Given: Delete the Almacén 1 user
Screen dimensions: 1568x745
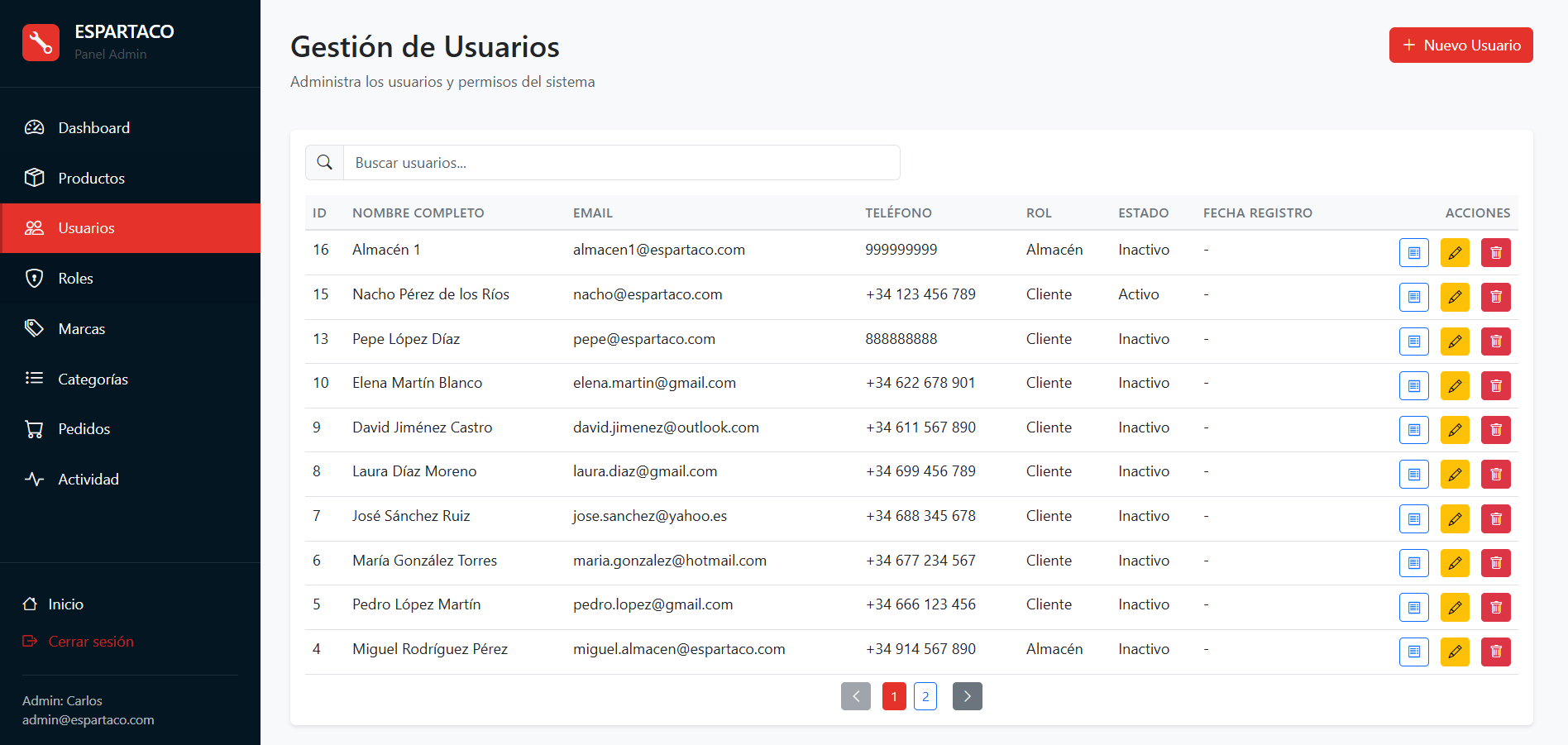Looking at the screenshot, I should pos(1496,253).
